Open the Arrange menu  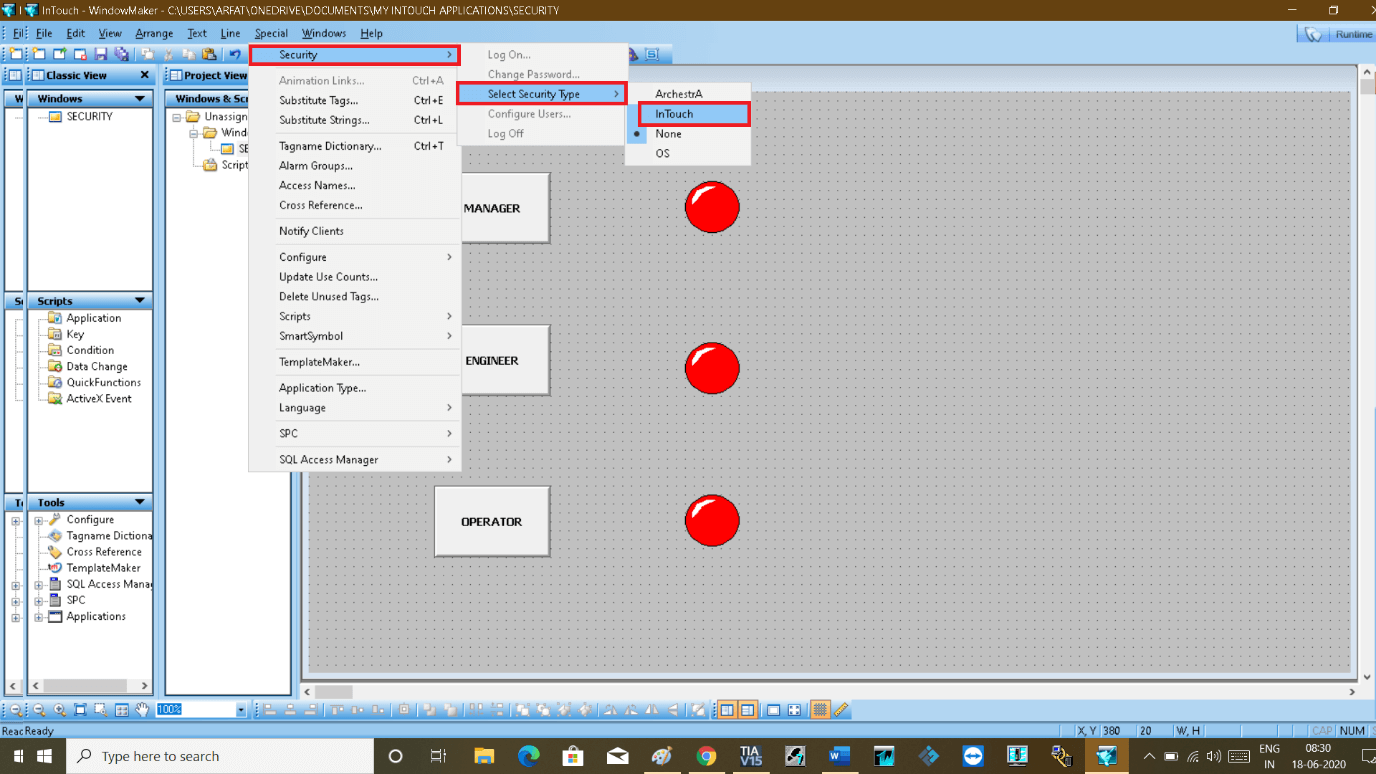(154, 33)
